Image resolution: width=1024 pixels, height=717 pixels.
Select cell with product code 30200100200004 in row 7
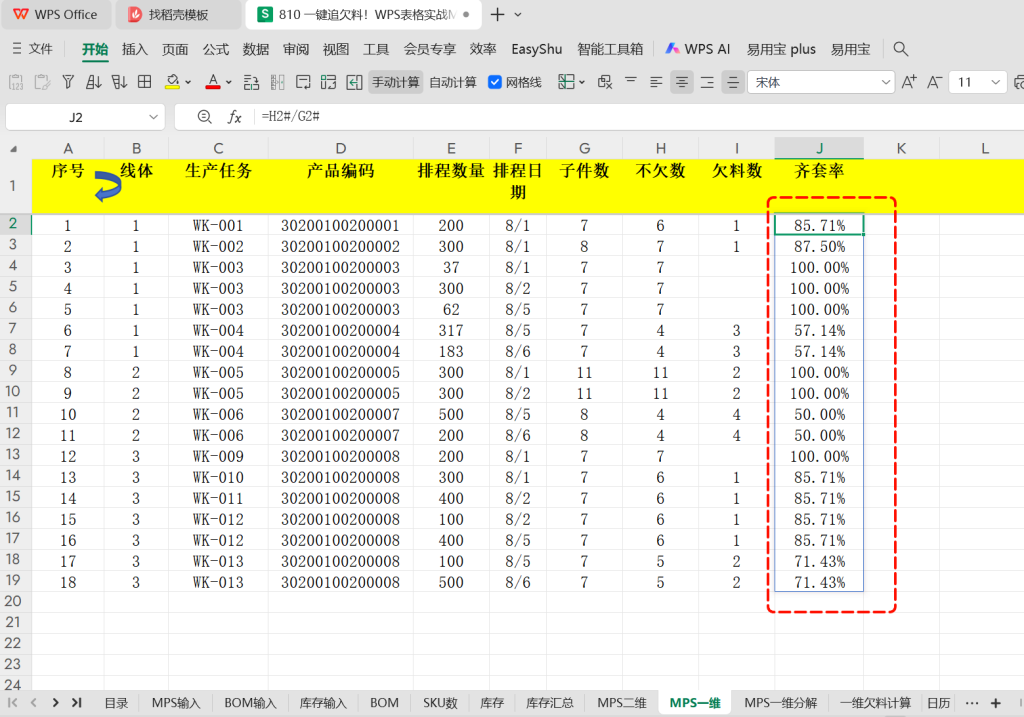coord(340,330)
